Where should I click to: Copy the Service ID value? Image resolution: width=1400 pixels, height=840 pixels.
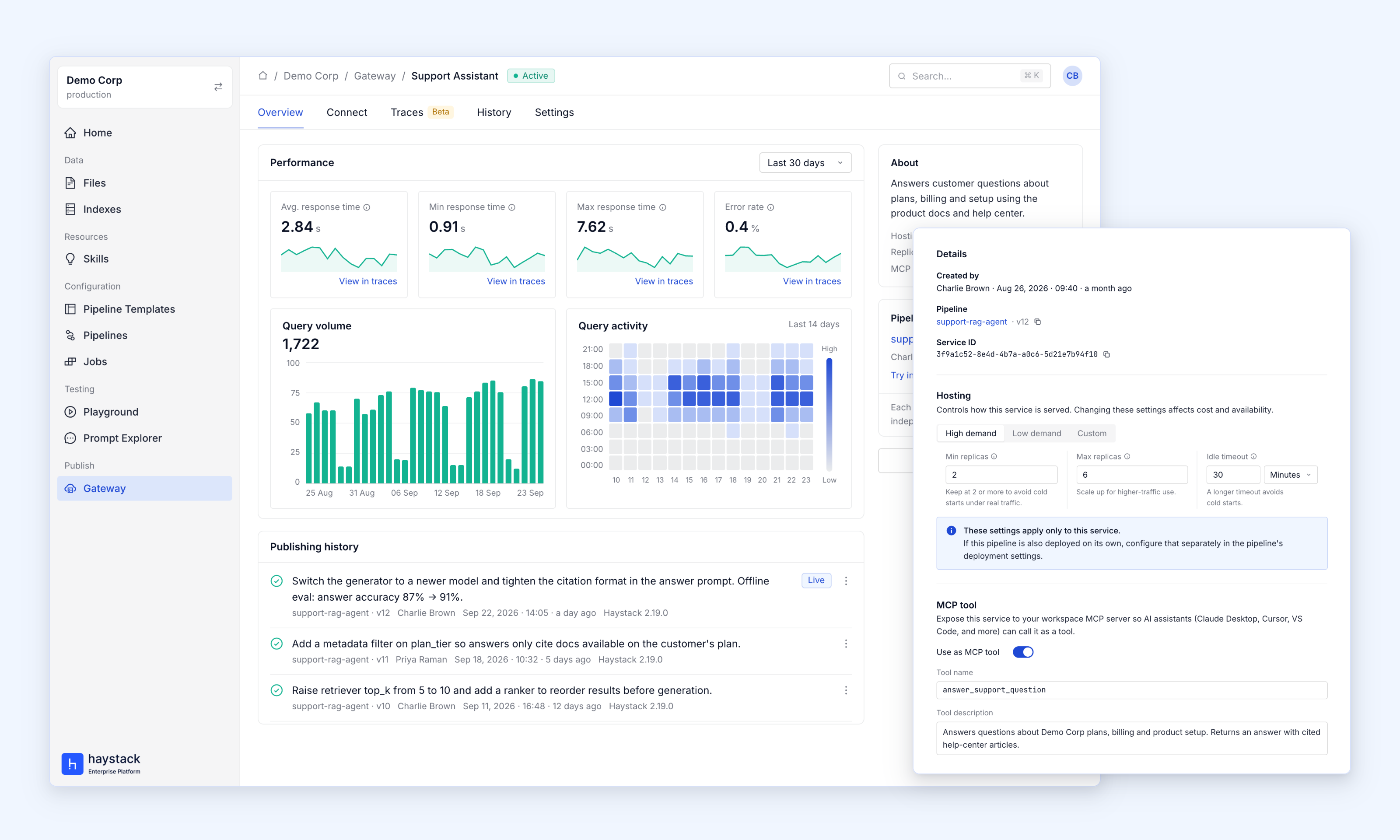pyautogui.click(x=1106, y=354)
